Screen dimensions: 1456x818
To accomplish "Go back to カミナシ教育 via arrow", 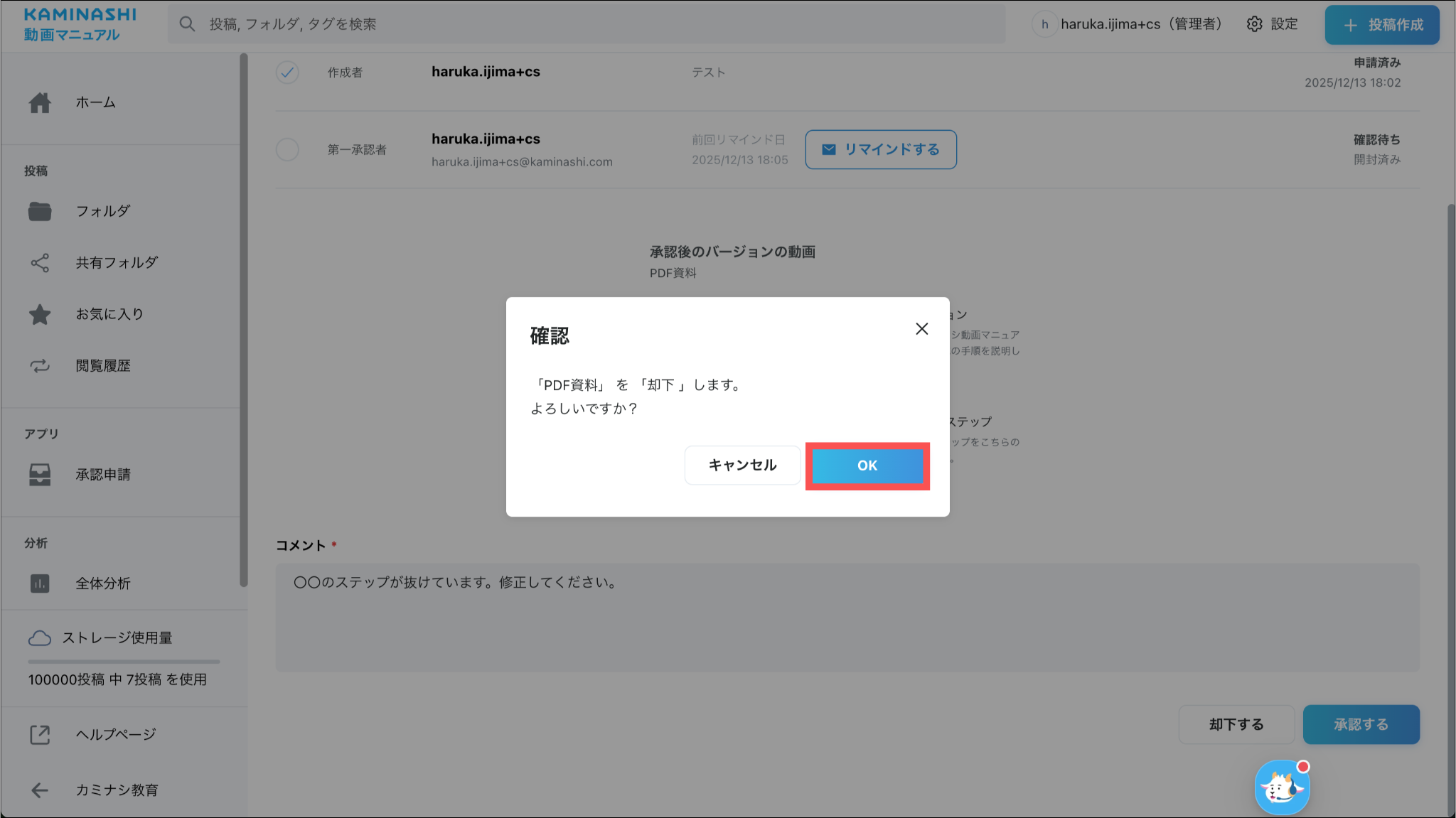I will 40,790.
